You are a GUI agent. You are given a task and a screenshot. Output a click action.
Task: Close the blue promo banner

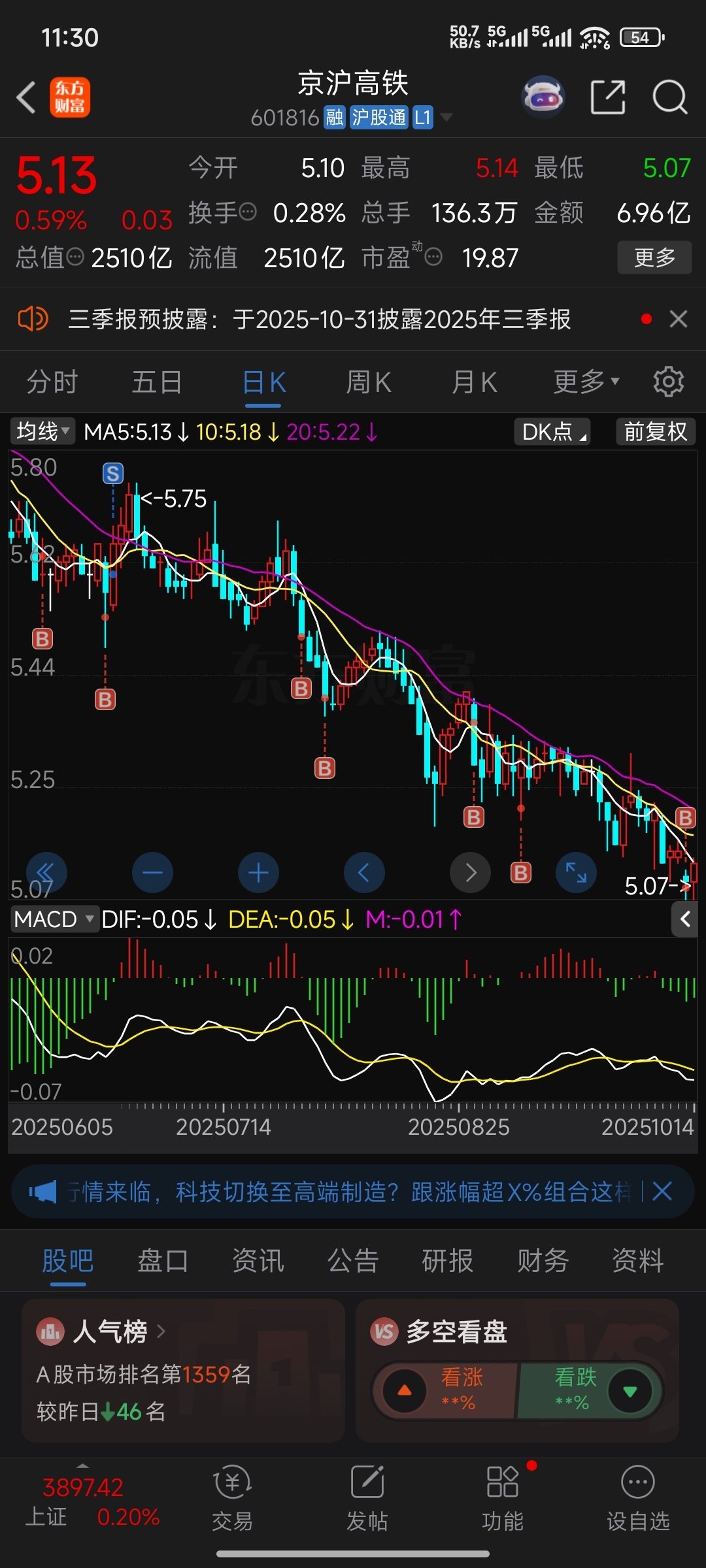pyautogui.click(x=662, y=1191)
